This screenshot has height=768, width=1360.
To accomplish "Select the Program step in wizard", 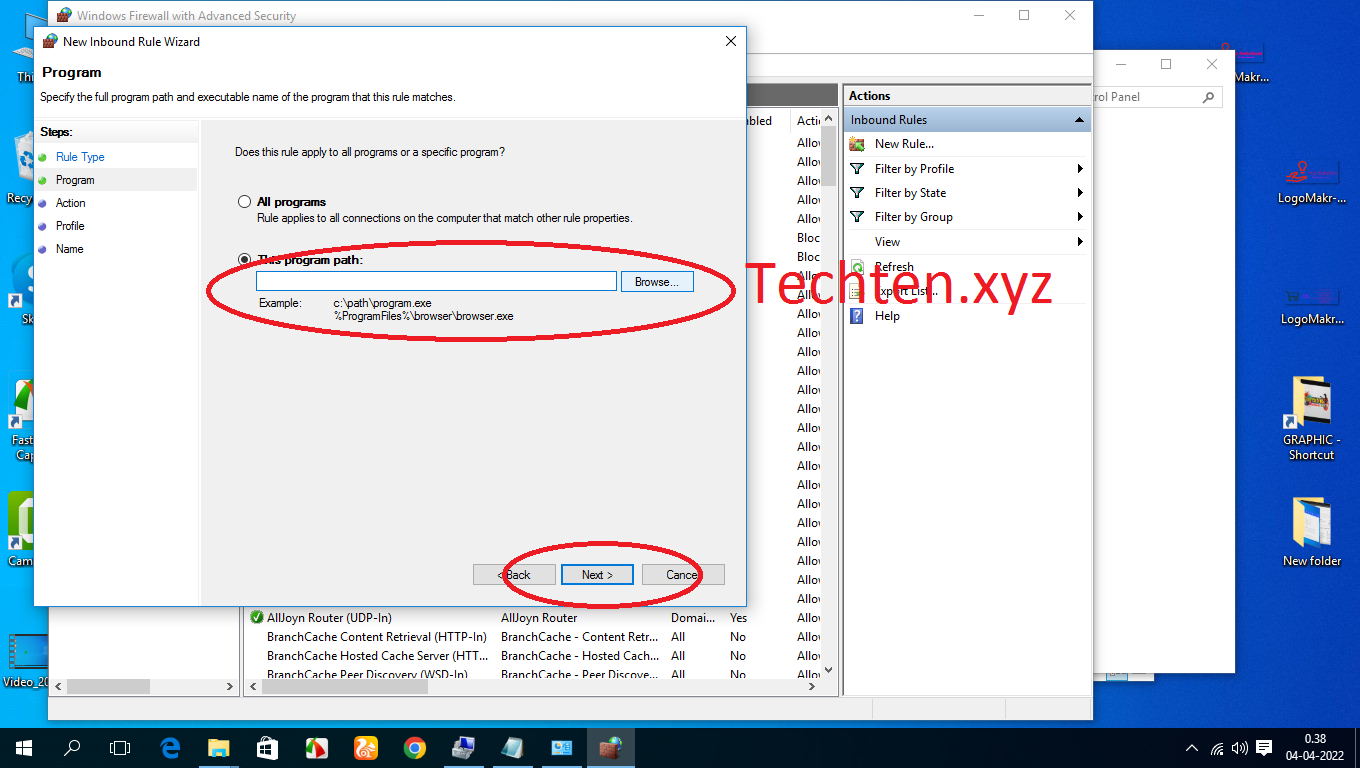I will click(75, 180).
